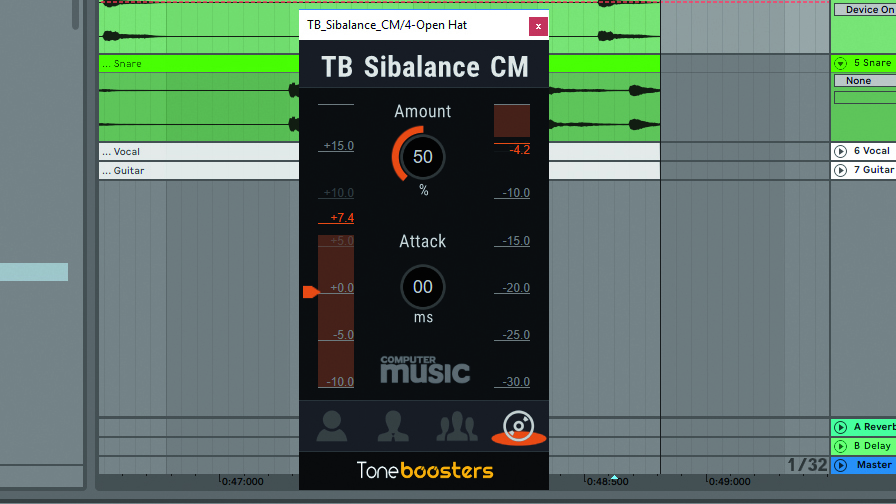This screenshot has height=504, width=896.
Task: Unfold the Master track
Action: pos(840,465)
